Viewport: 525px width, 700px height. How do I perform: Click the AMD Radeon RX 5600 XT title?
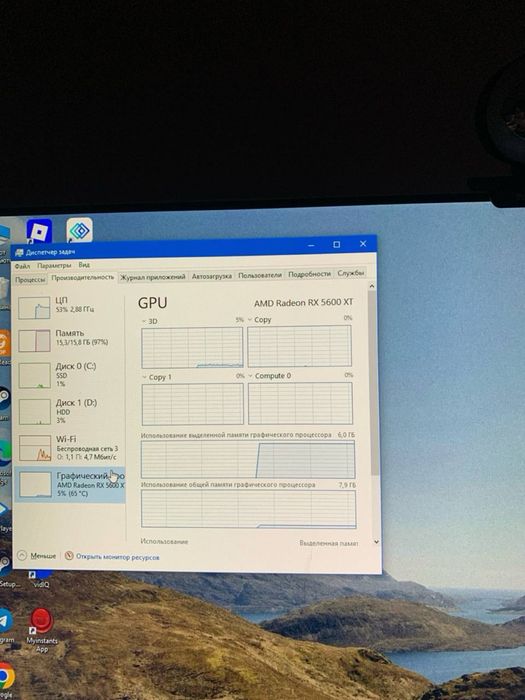(x=304, y=303)
